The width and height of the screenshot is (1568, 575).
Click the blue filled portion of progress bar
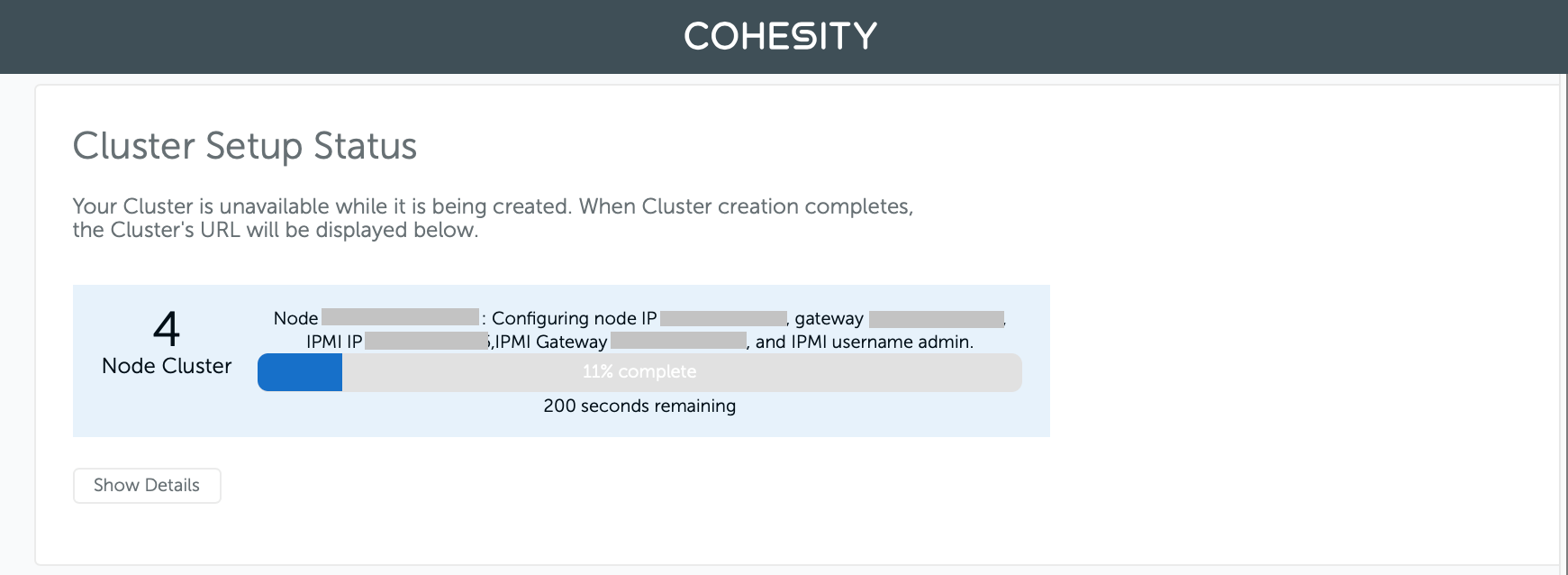point(300,372)
